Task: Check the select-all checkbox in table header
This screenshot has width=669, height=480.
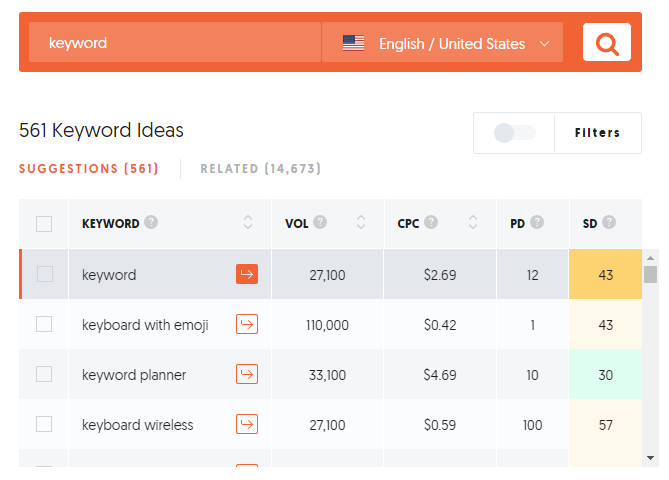Action: coord(44,224)
